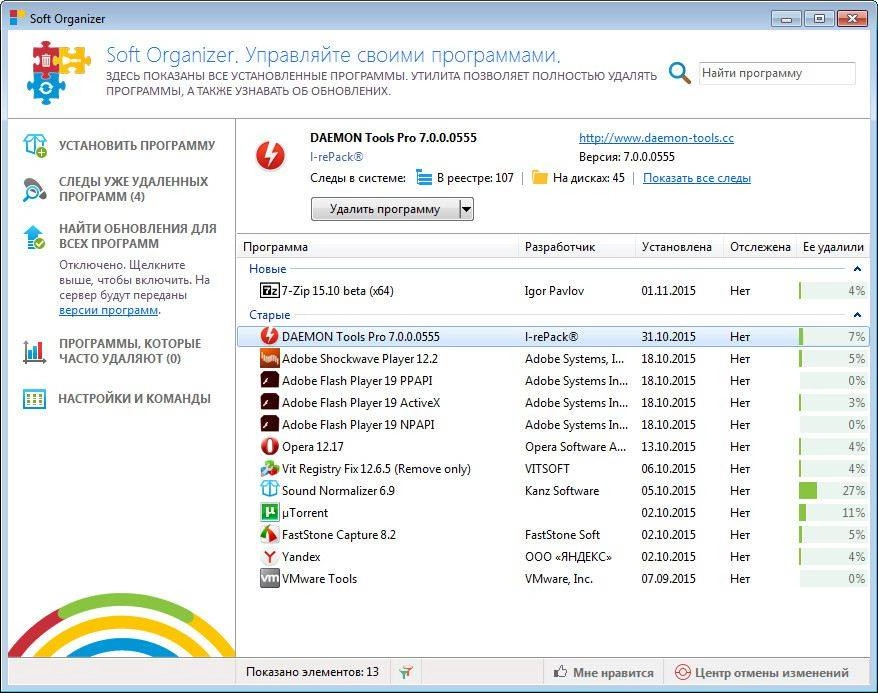This screenshot has height=693, width=878.
Task: Click the Найти программу search field
Action: point(777,73)
